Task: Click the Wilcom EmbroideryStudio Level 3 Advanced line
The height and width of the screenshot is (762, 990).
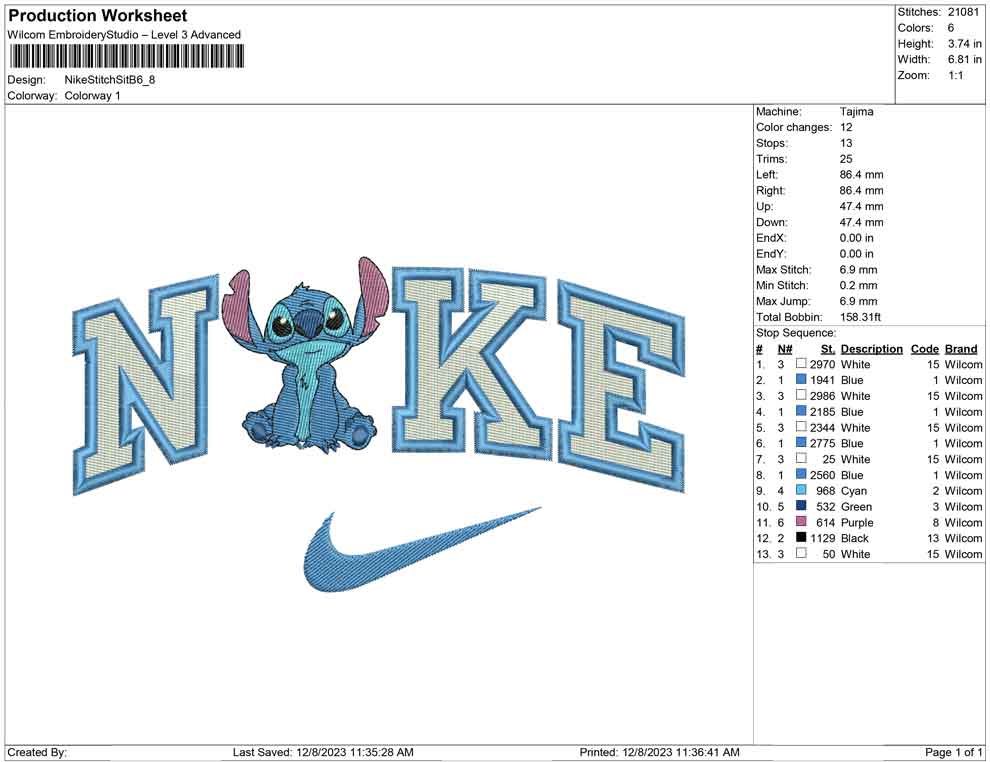Action: (x=124, y=35)
